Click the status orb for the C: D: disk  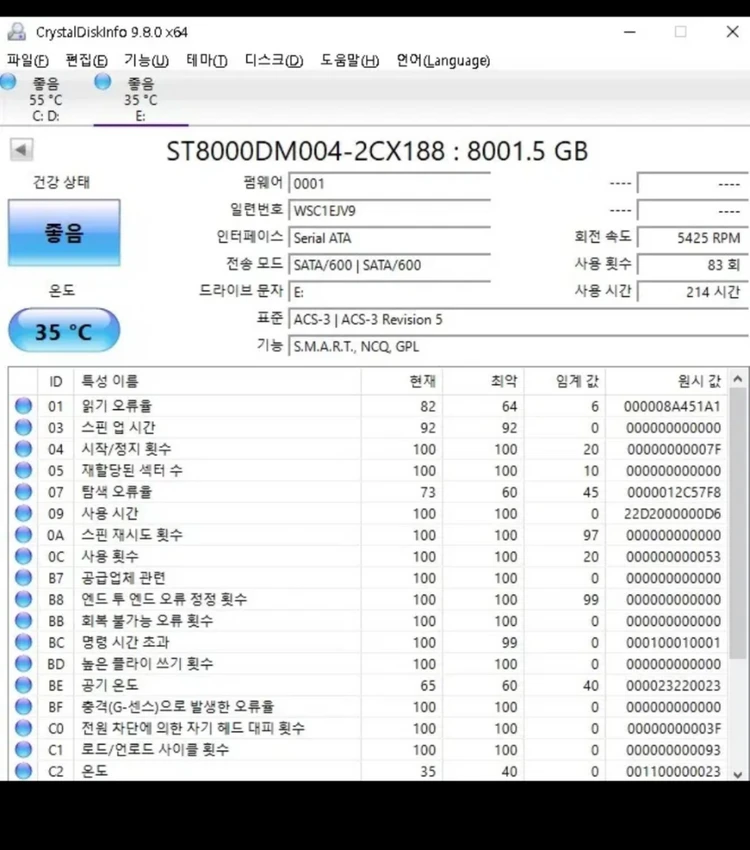click(8, 82)
